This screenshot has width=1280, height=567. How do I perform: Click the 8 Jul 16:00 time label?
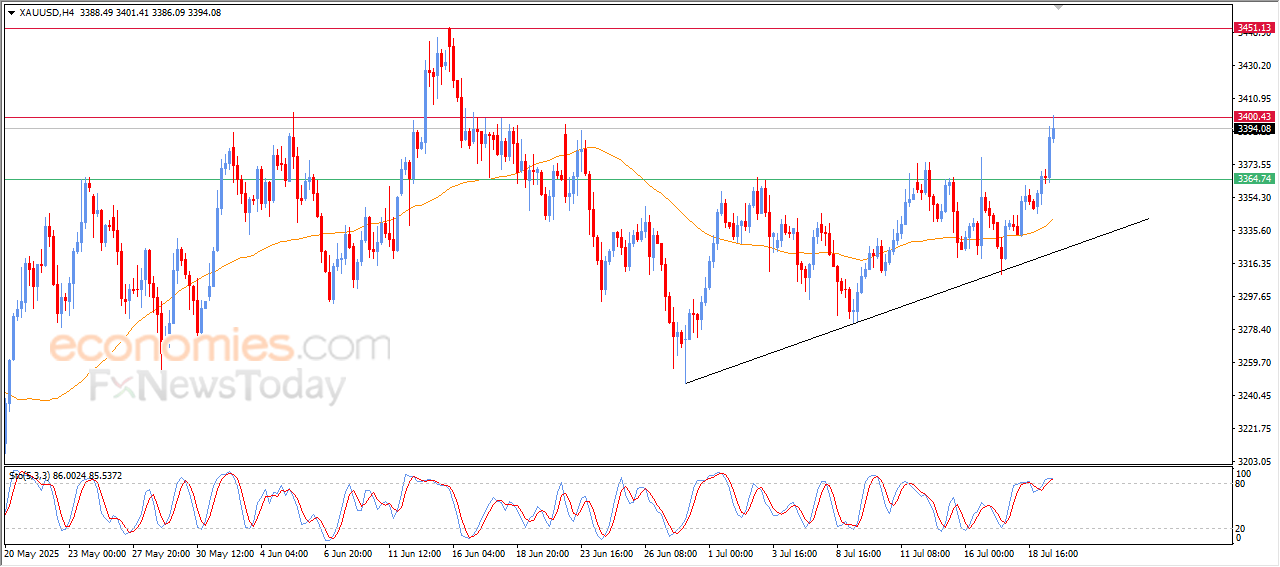click(x=861, y=553)
